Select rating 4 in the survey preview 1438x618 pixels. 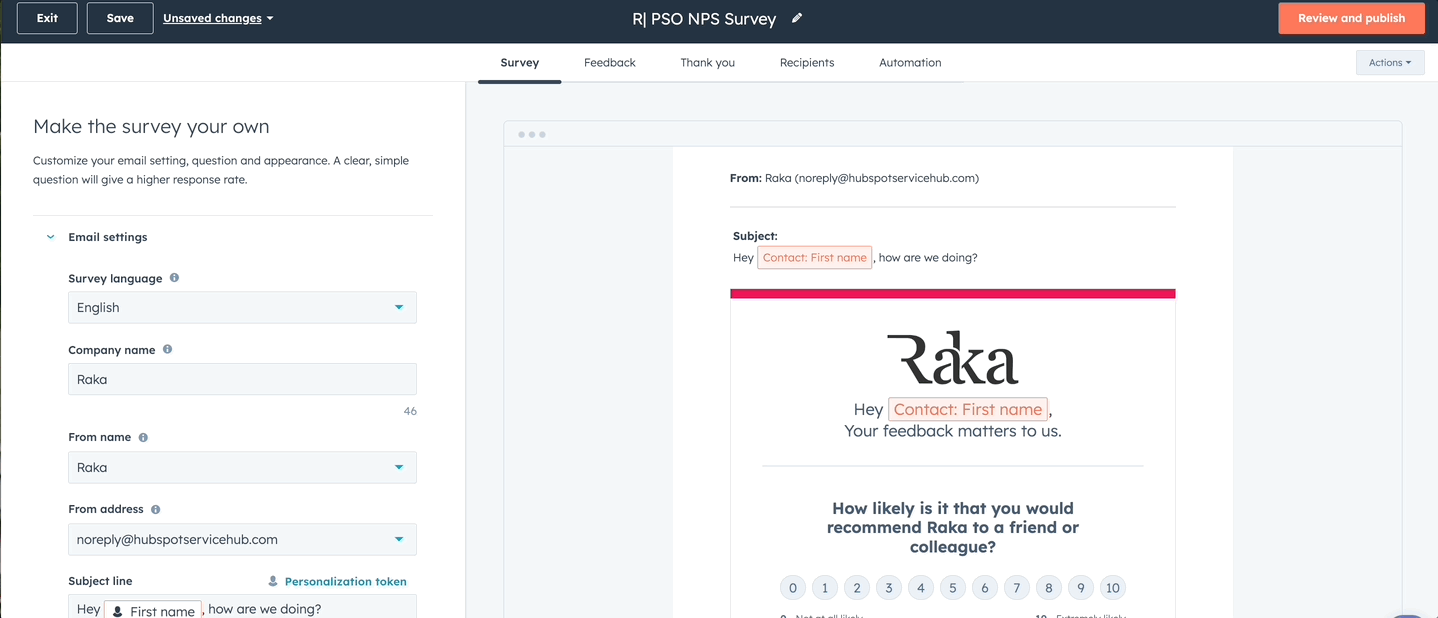(x=920, y=588)
